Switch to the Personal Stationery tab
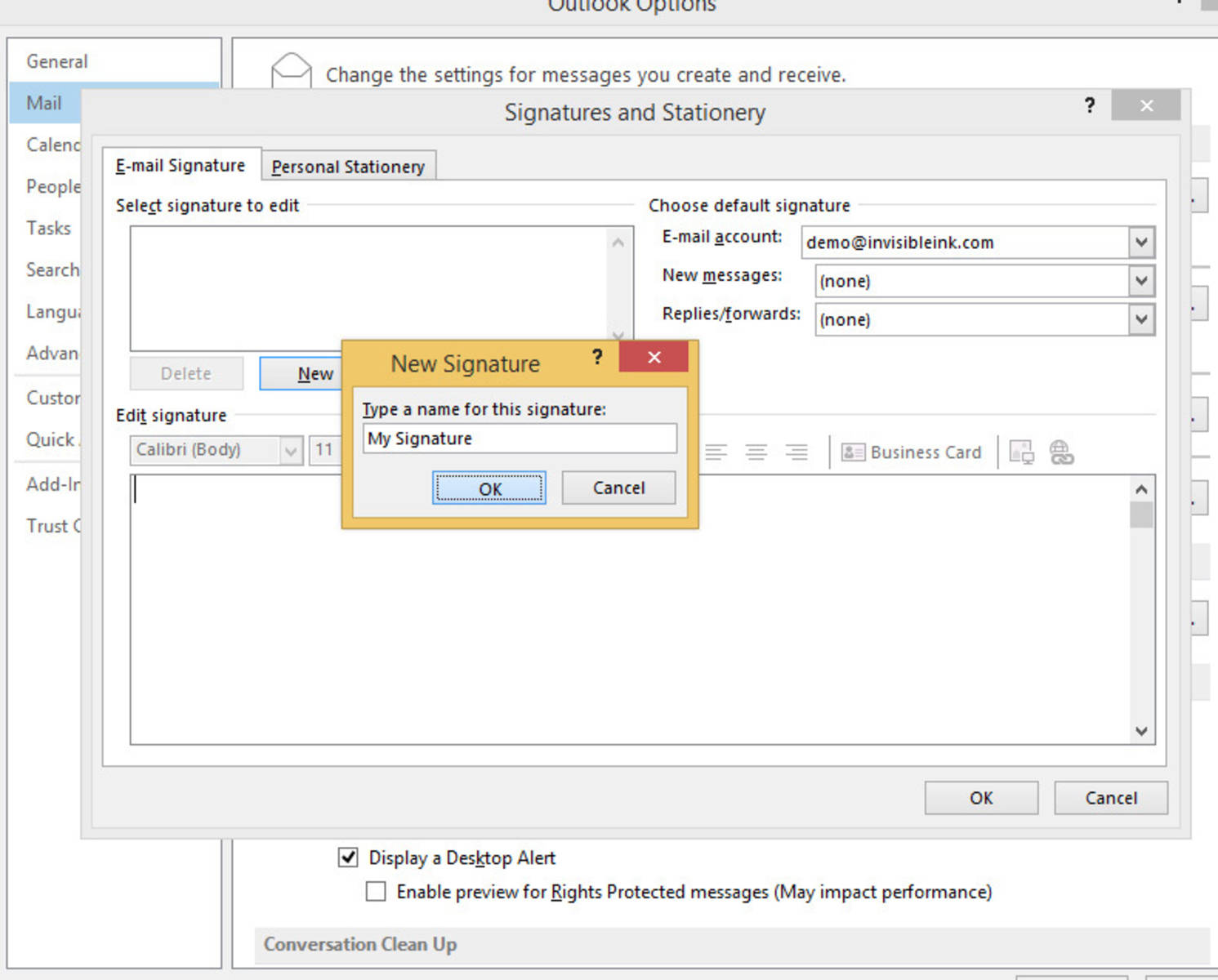1218x980 pixels. click(348, 167)
